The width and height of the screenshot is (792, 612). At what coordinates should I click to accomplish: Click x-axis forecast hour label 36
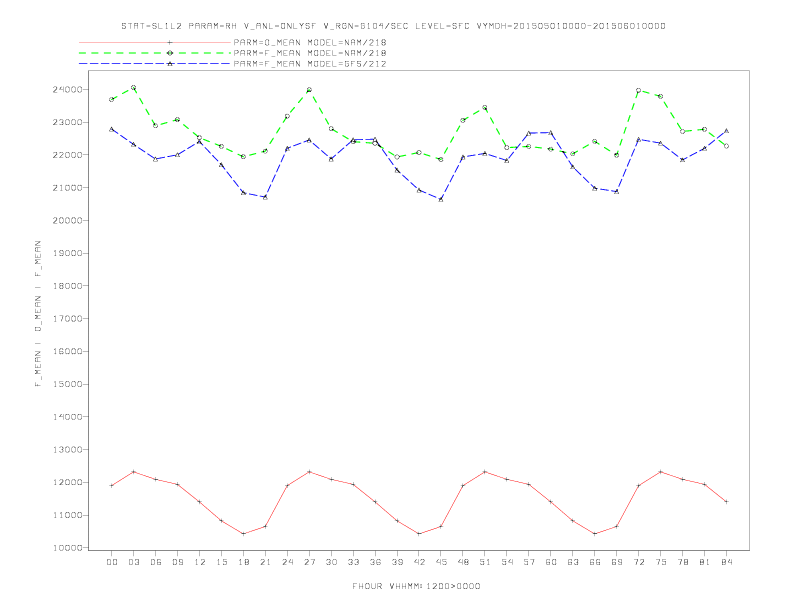[x=375, y=562]
